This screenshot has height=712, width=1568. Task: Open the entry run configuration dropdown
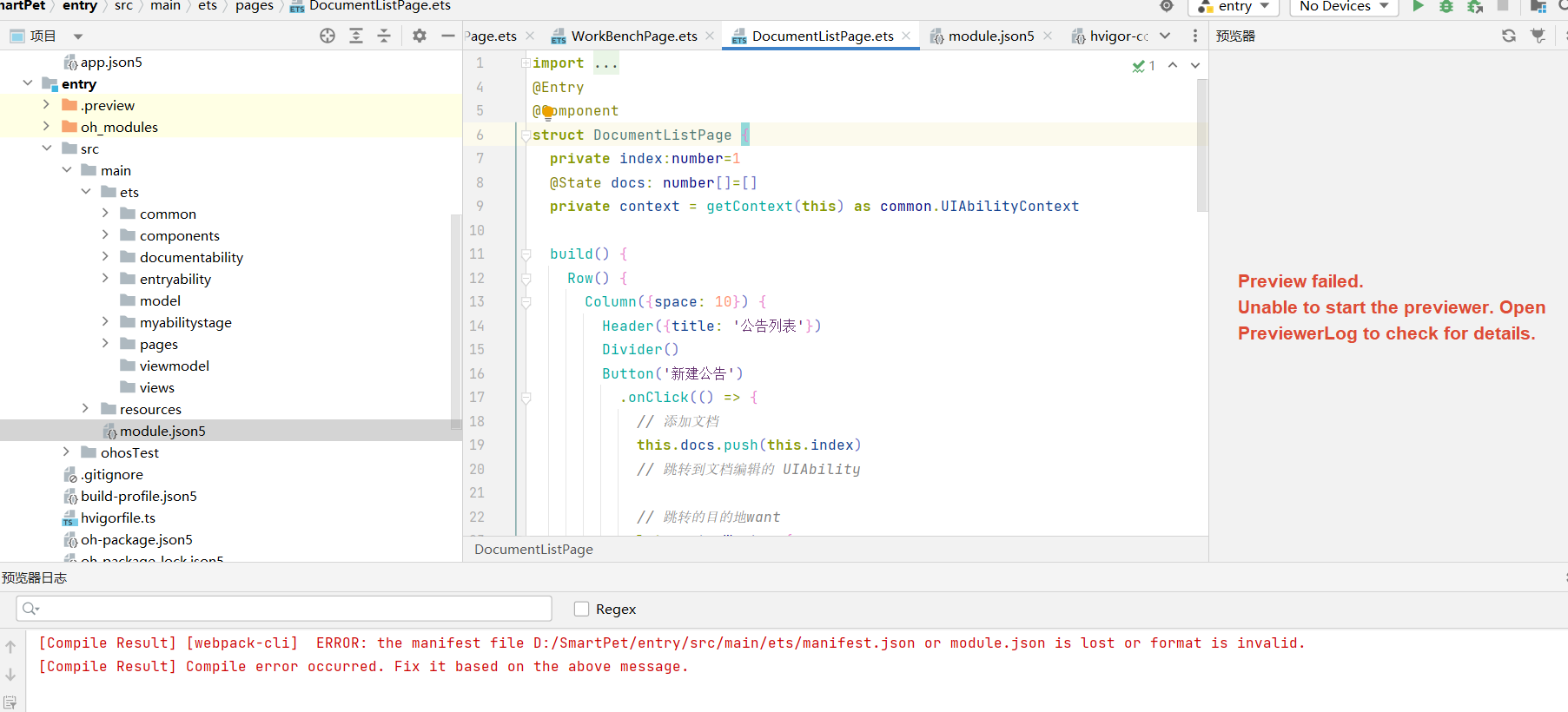pos(1234,6)
